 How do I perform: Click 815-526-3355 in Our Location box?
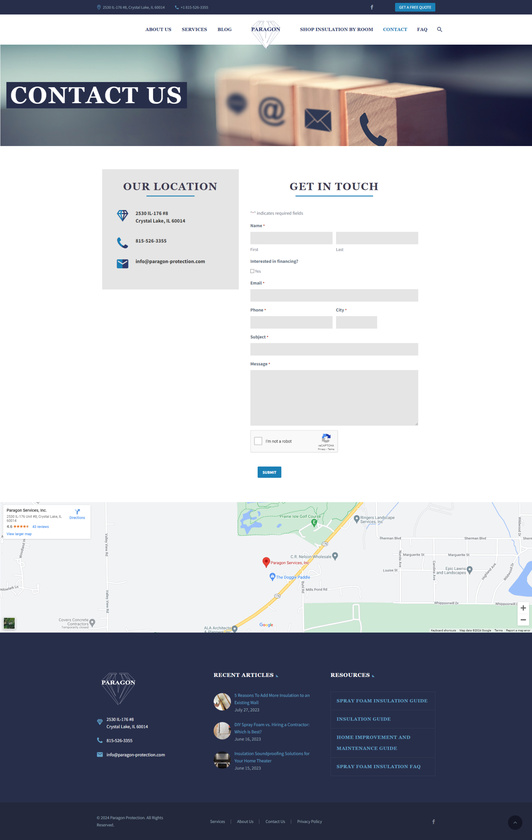(151, 241)
